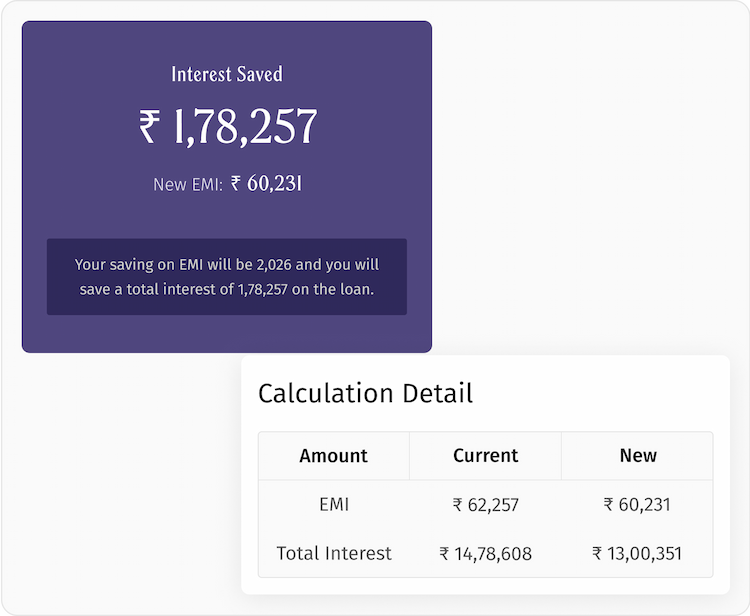Click the rupee symbol beside 1,78,257
Viewport: 750px width, 616px height.
[149, 126]
